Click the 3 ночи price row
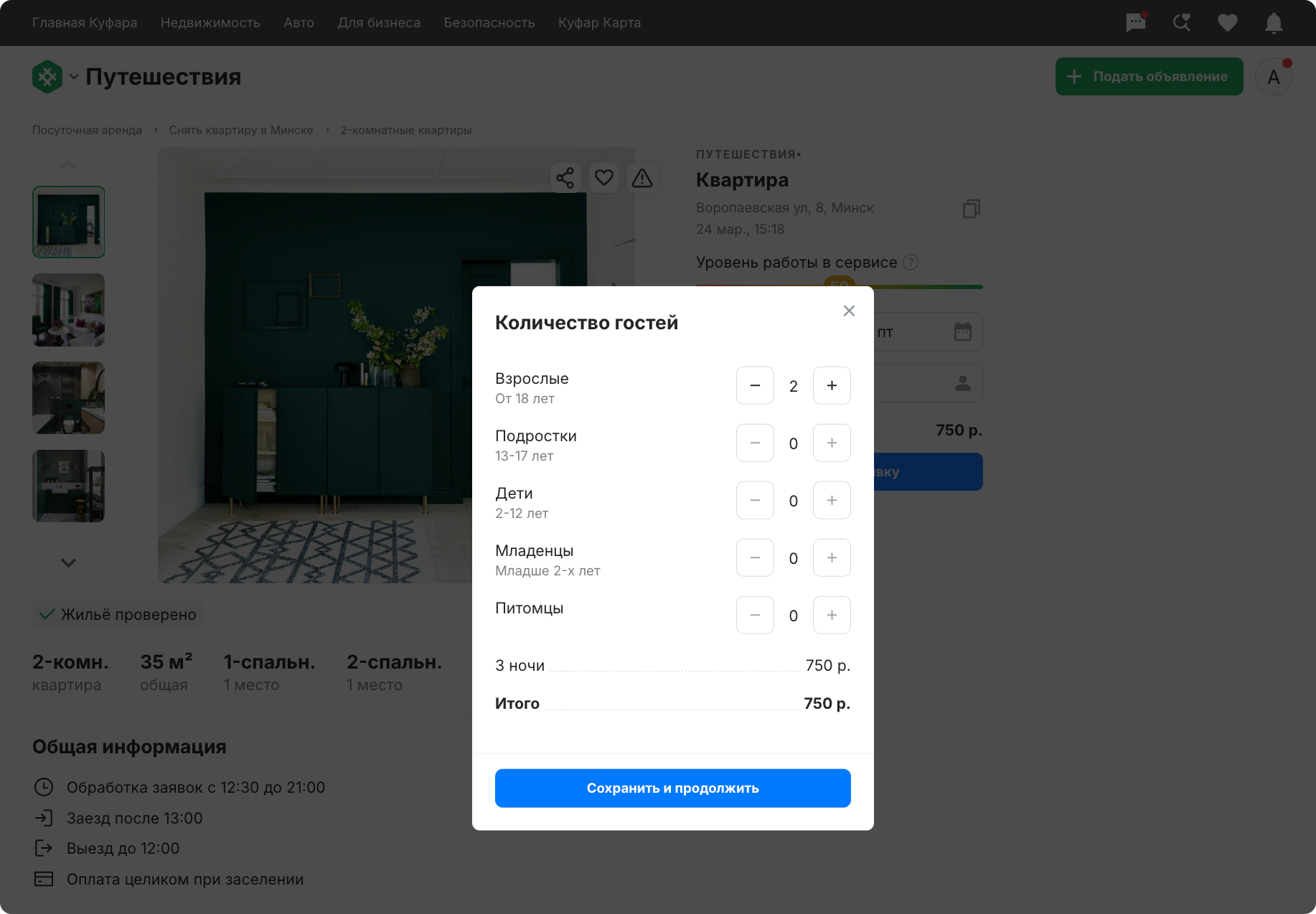 point(673,666)
